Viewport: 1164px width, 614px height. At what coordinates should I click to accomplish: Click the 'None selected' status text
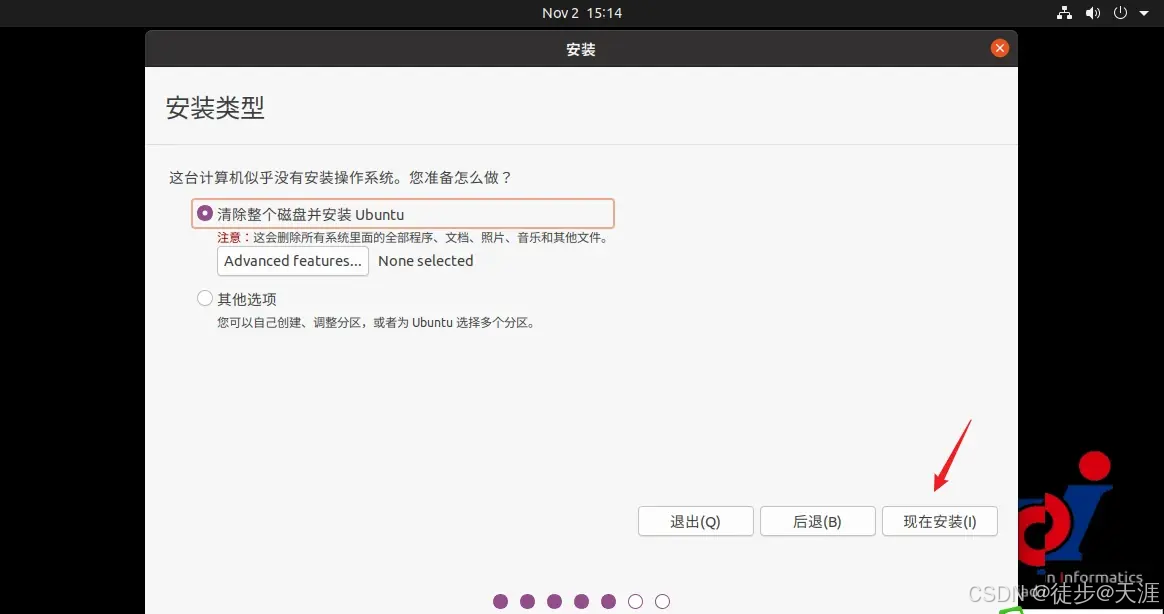[425, 261]
